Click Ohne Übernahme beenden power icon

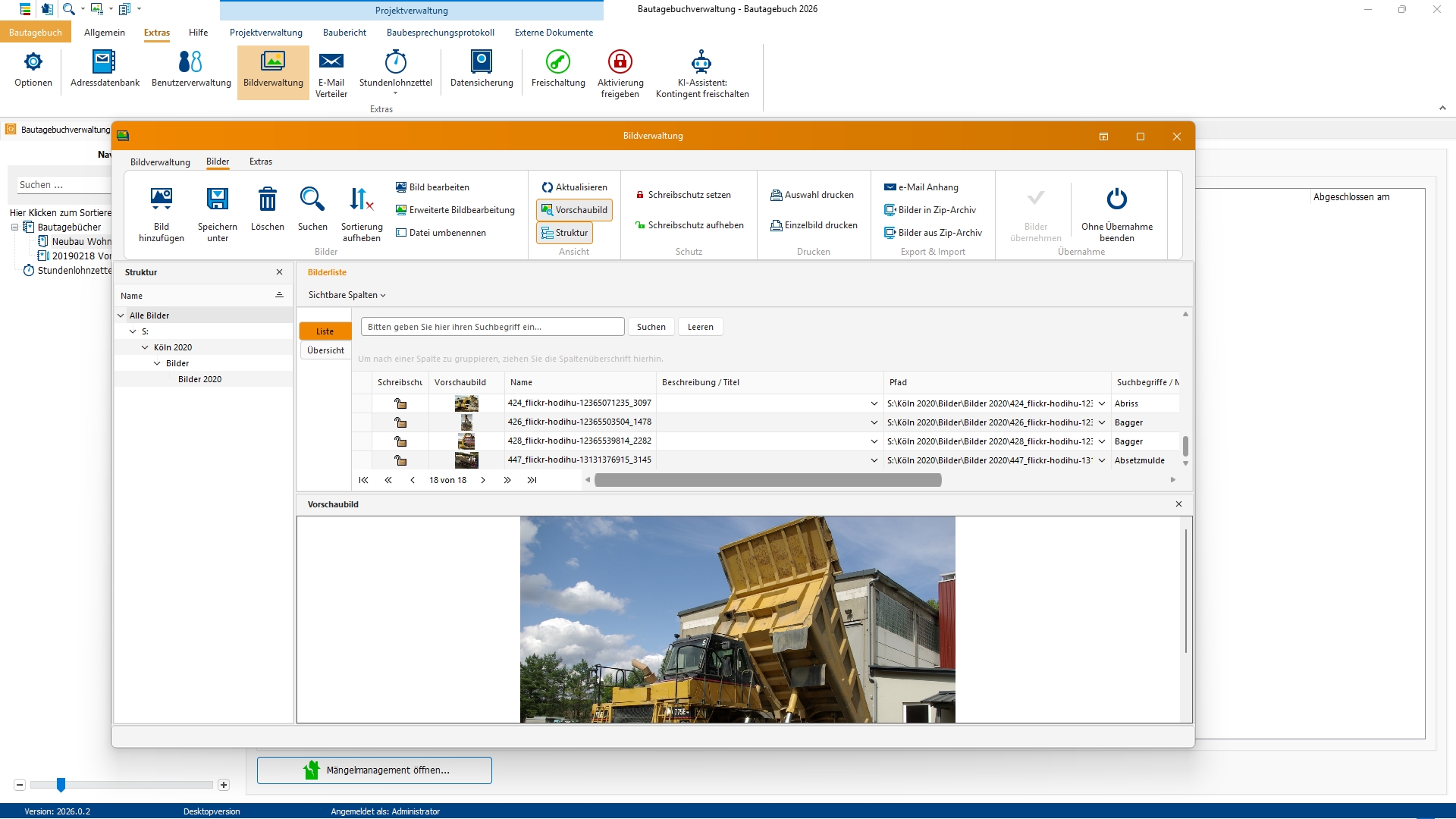1116,199
